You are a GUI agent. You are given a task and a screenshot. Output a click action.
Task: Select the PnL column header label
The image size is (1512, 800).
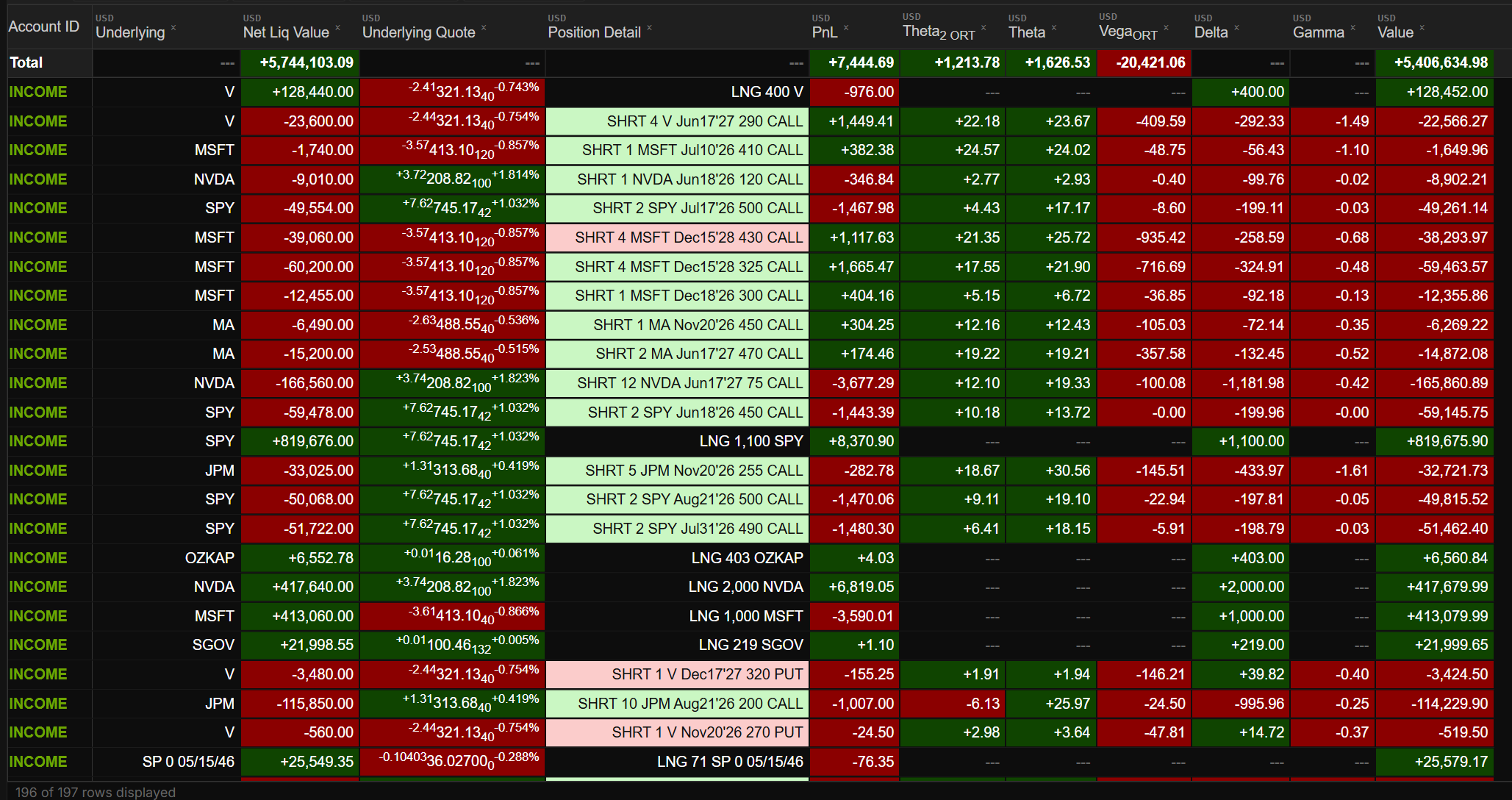(824, 32)
